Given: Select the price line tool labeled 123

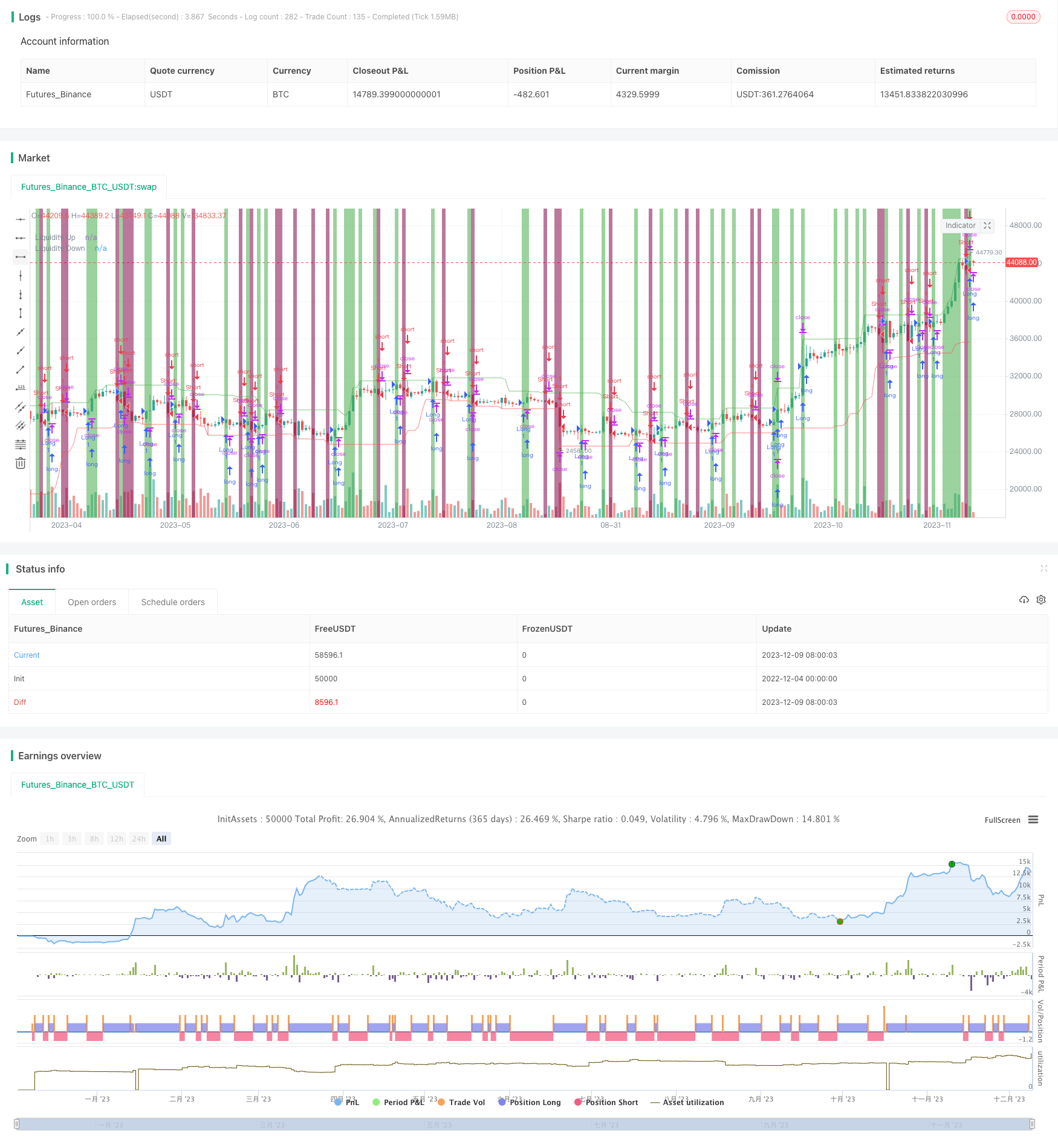Looking at the screenshot, I should tap(21, 388).
